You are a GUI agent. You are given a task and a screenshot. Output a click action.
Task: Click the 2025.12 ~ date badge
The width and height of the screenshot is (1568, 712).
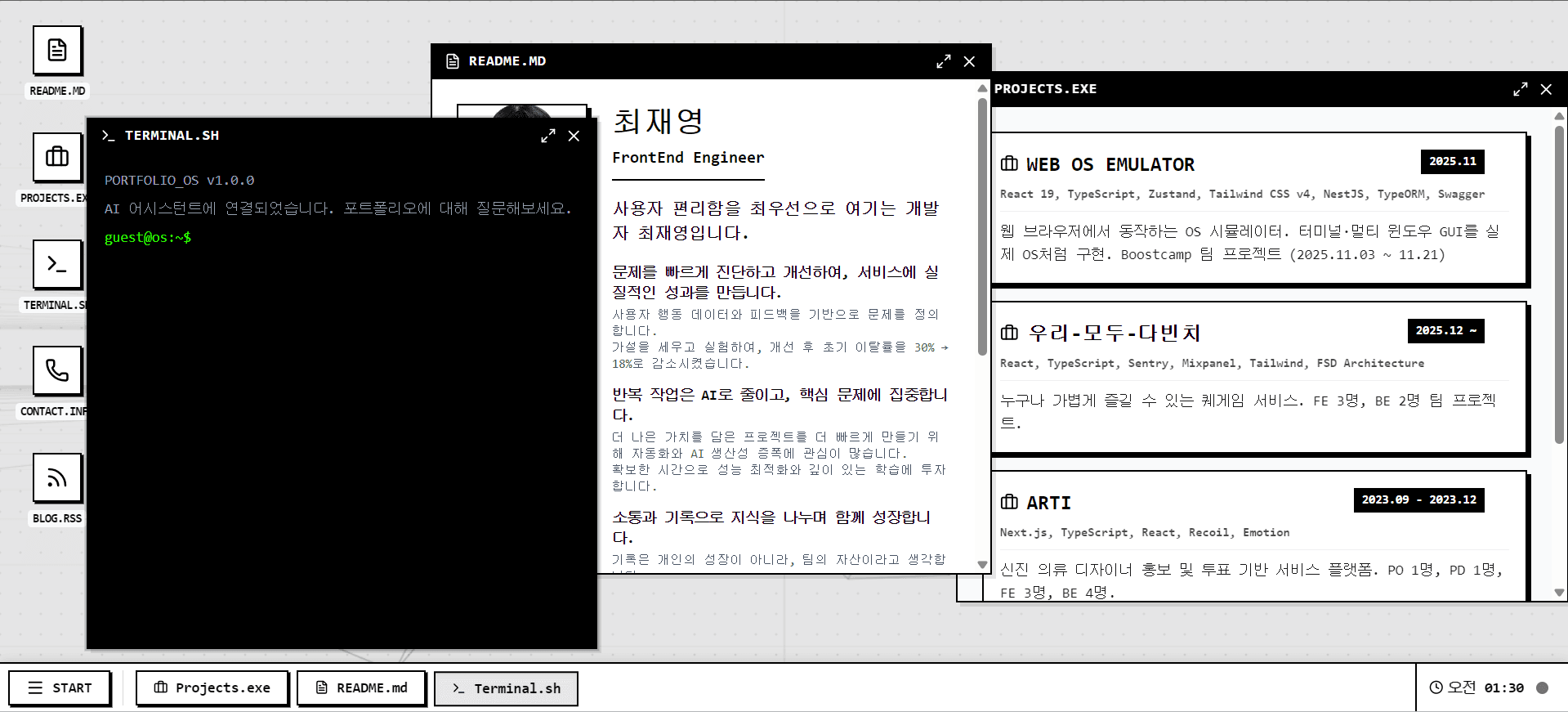tap(1445, 331)
